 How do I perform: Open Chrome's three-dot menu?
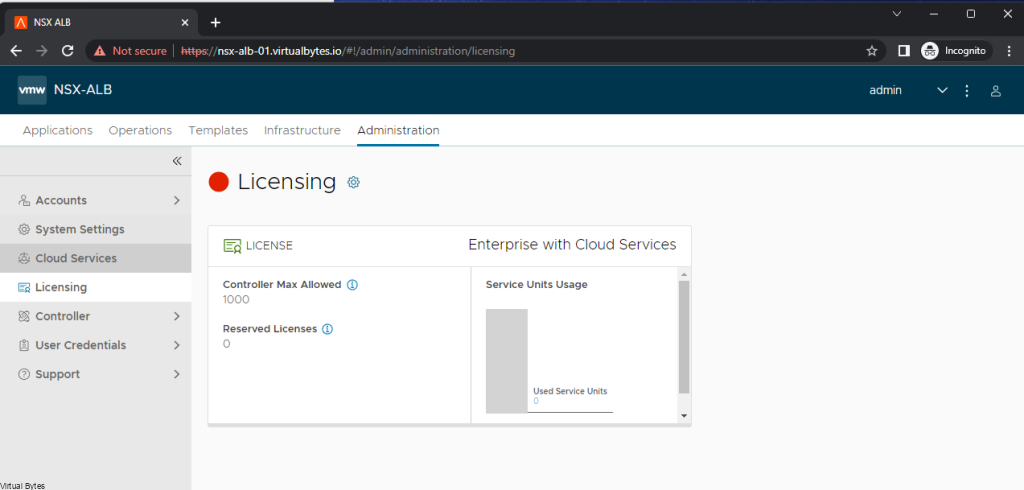(x=1009, y=51)
